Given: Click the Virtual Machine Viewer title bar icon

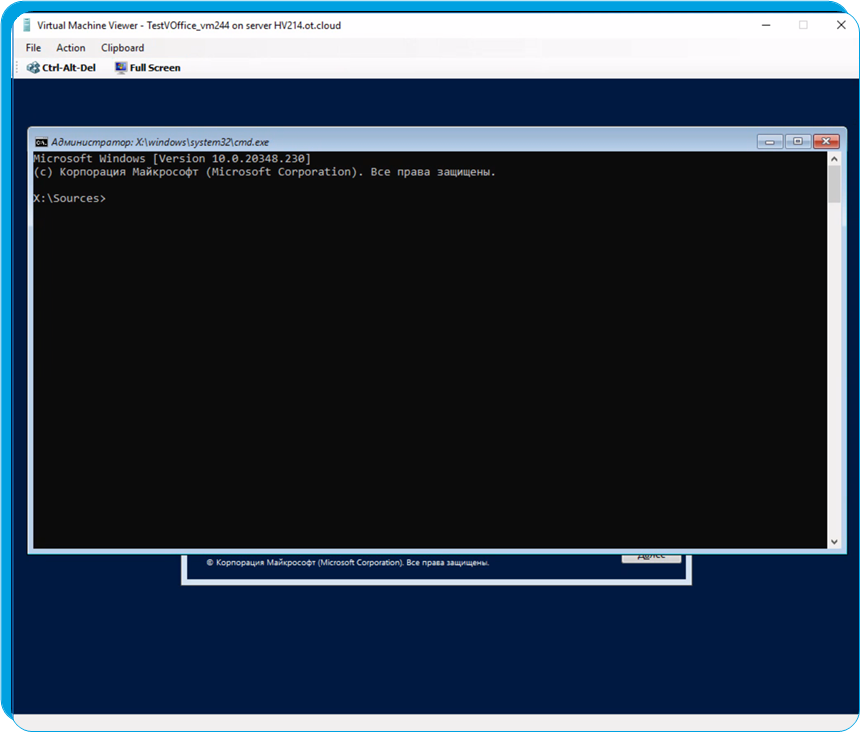Looking at the screenshot, I should point(26,25).
